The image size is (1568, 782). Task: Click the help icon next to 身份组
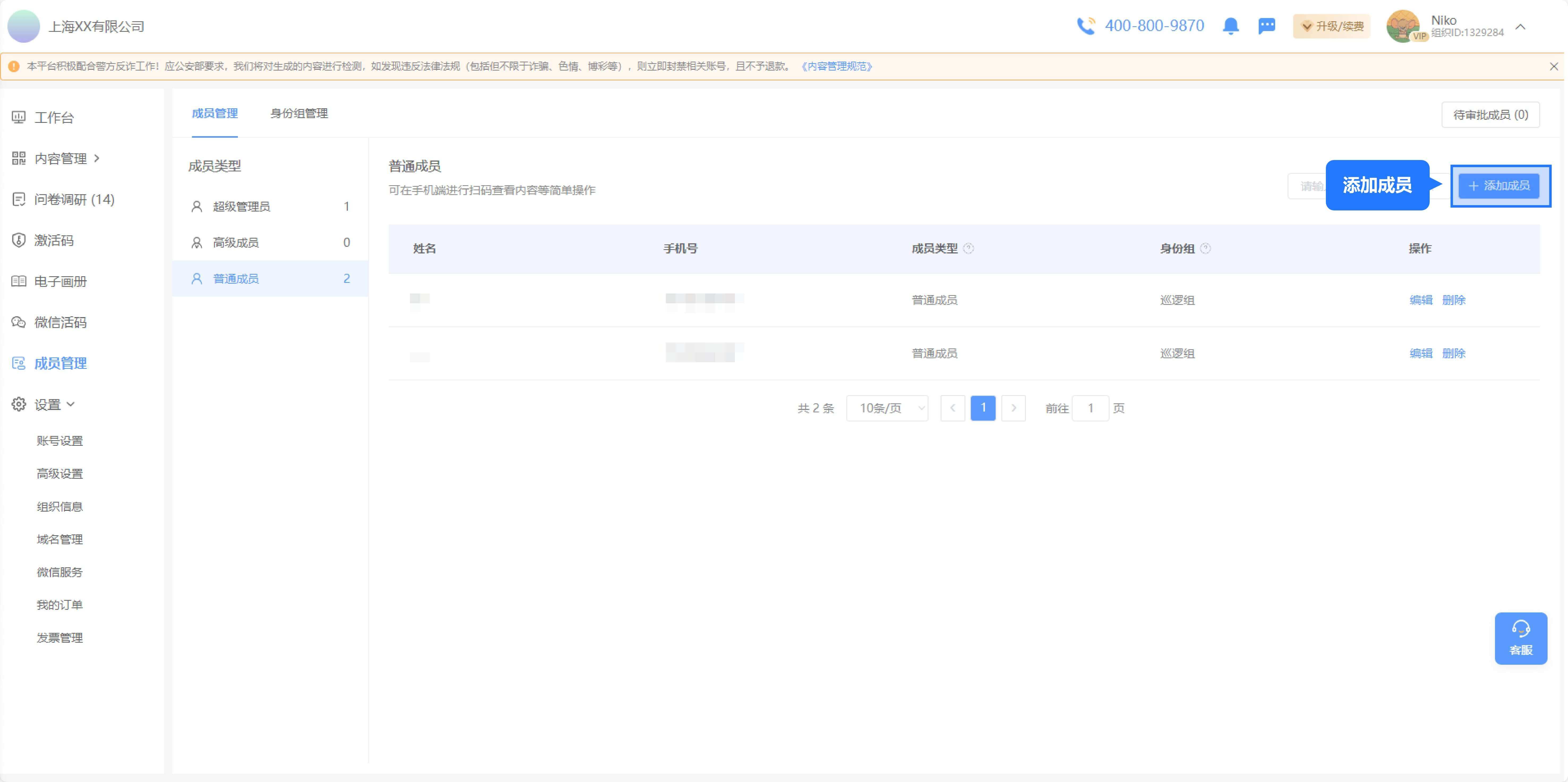point(1205,248)
